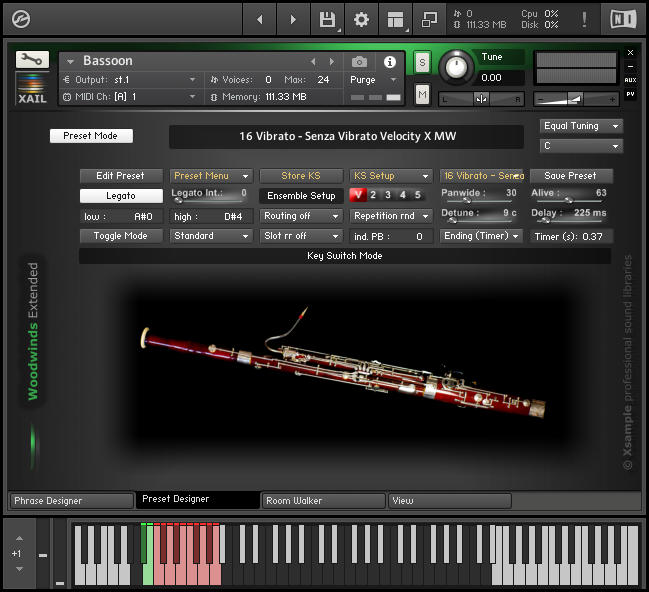Screen dimensions: 649x592
Task: Toggle the Legato button
Action: pyautogui.click(x=121, y=196)
